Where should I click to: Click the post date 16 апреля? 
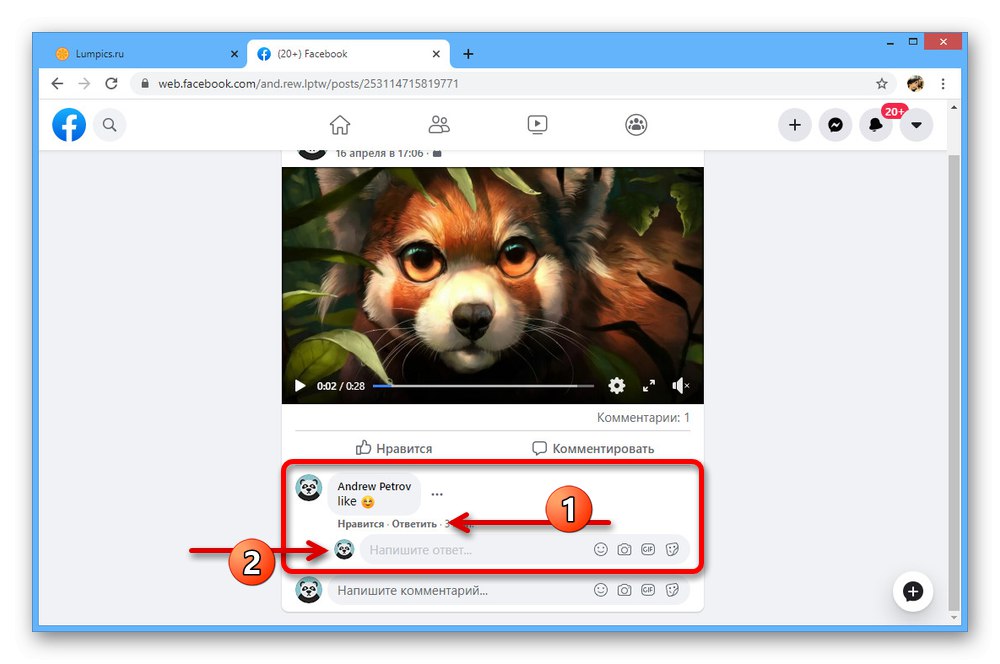click(379, 153)
